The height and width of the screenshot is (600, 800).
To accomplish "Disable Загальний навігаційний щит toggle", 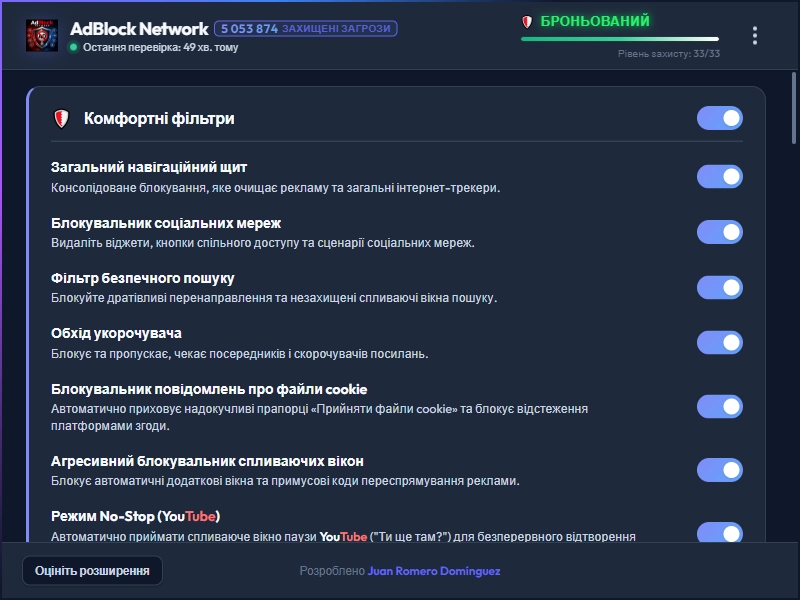I will (719, 177).
